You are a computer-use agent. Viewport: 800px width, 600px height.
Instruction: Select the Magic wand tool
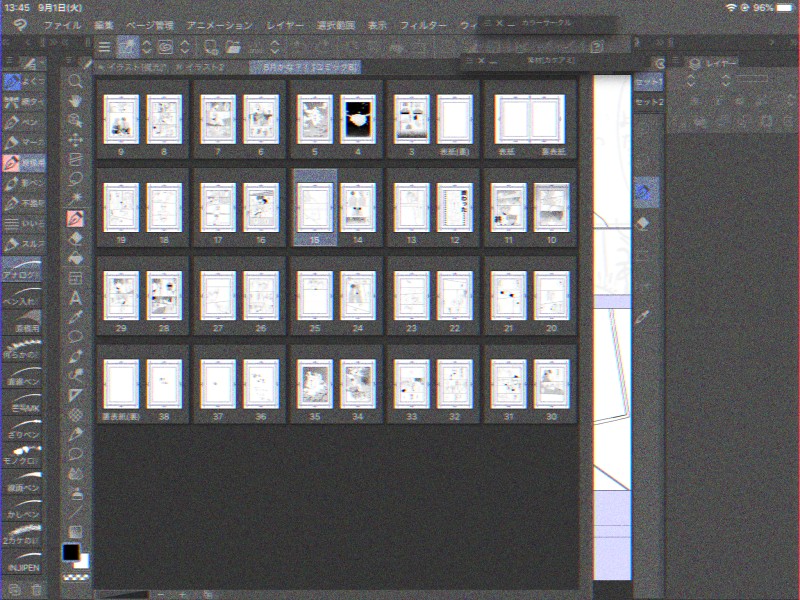point(75,198)
